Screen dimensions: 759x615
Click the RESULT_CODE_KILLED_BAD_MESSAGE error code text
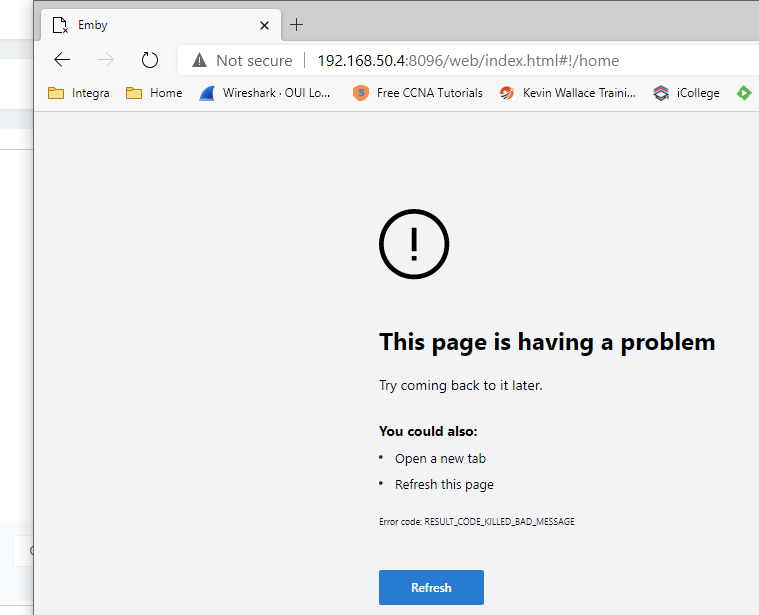click(500, 522)
